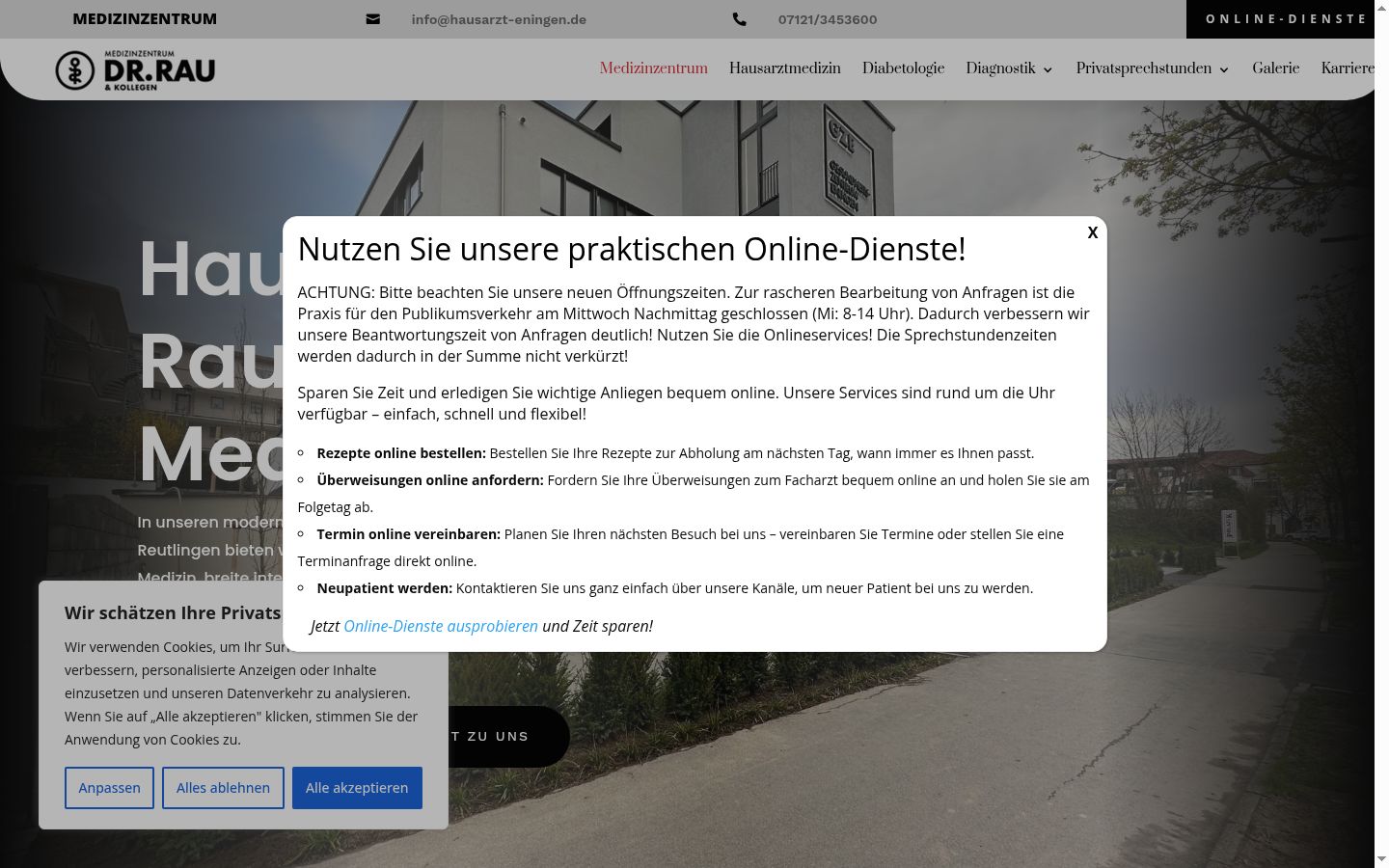Click the 'Überweisungen online anfordern:' list item
The image size is (1389, 868).
694,494
